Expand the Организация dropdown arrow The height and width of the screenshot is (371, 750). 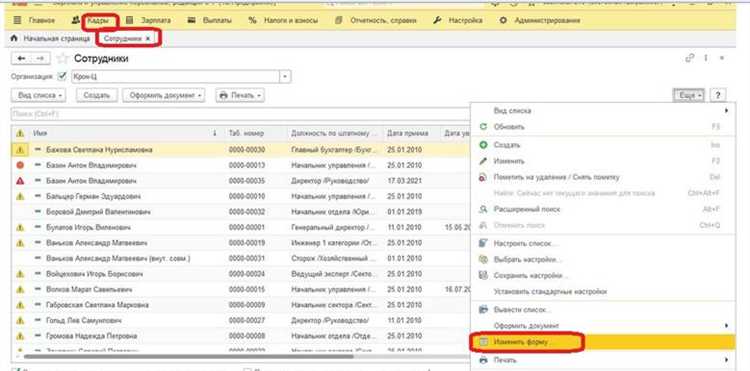285,76
